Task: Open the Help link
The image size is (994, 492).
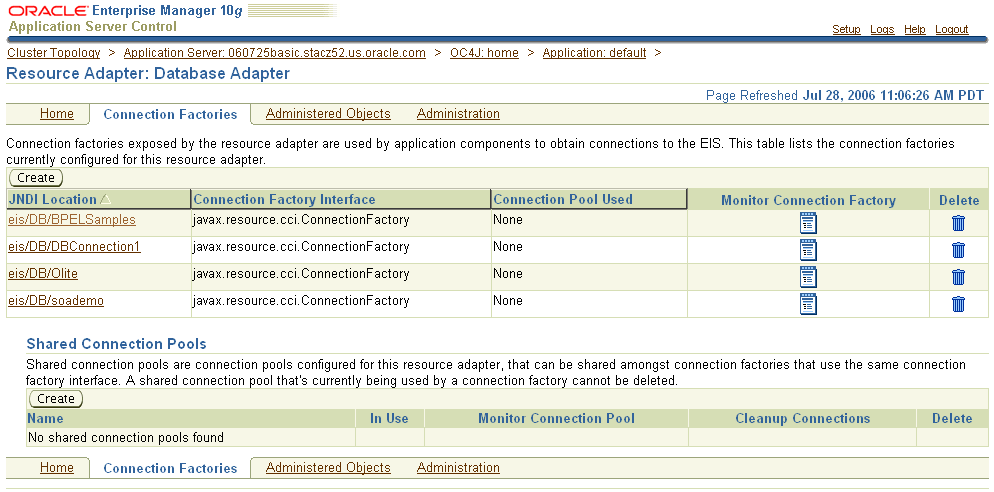Action: pos(915,29)
